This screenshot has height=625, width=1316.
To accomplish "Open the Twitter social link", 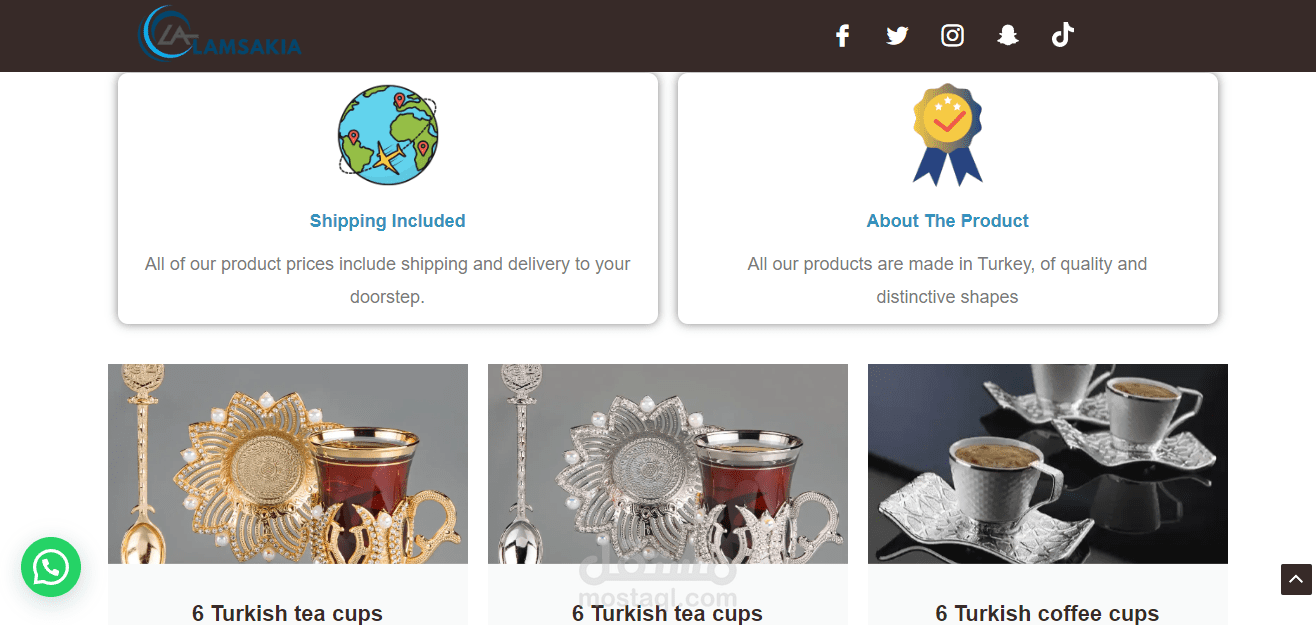I will click(897, 36).
